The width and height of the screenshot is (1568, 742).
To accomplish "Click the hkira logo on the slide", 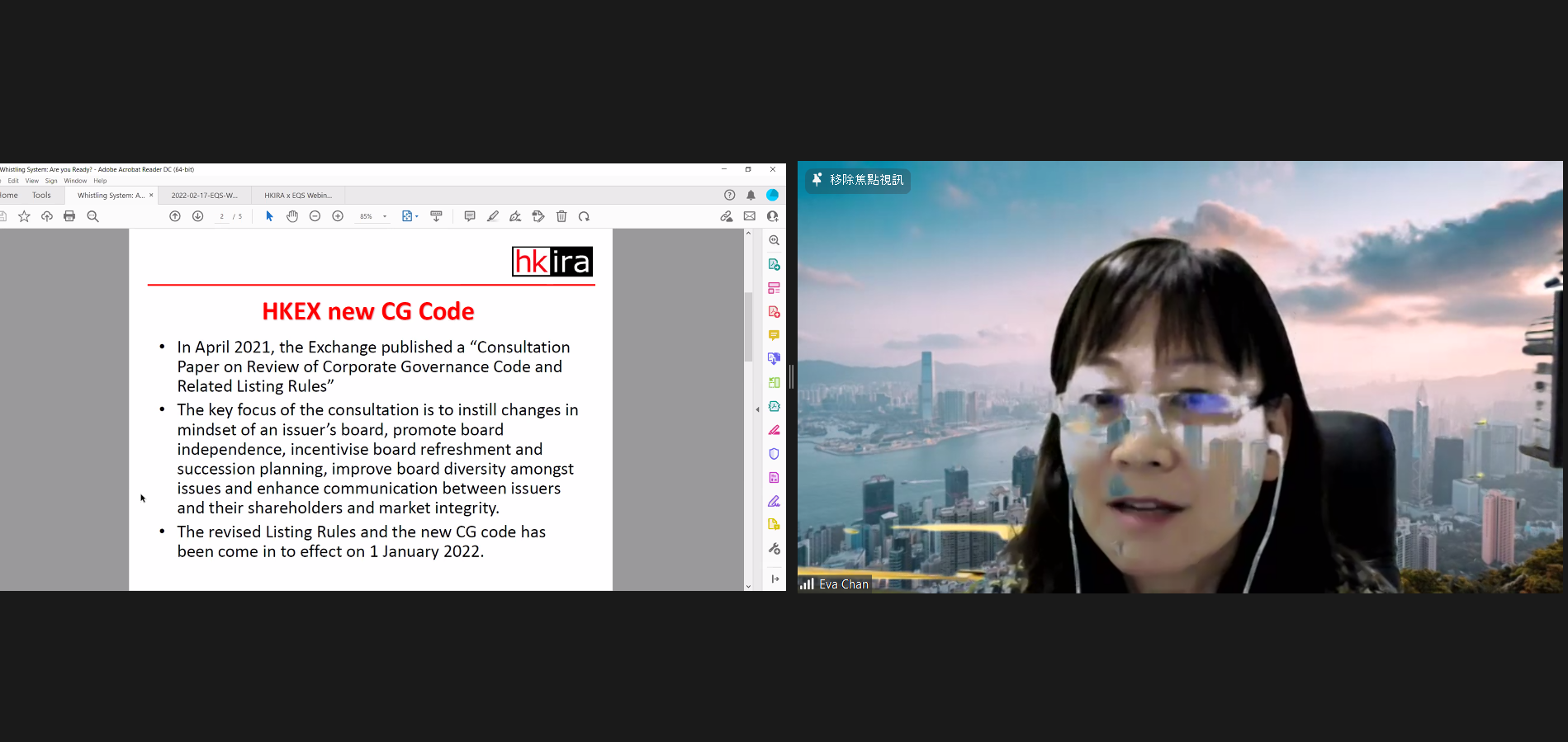I will tap(552, 262).
